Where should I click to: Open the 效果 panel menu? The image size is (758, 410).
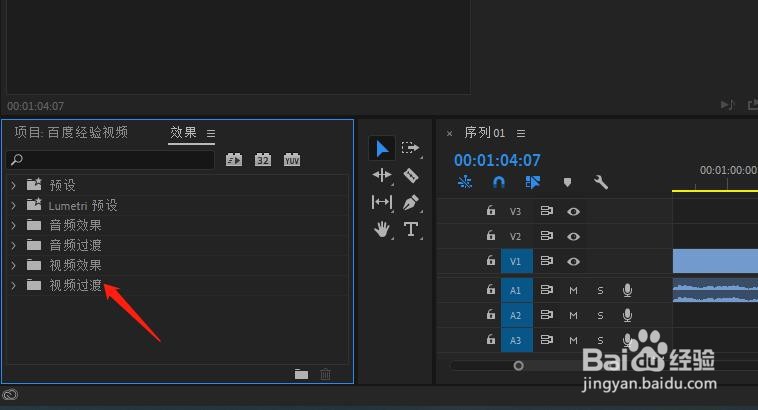211,133
